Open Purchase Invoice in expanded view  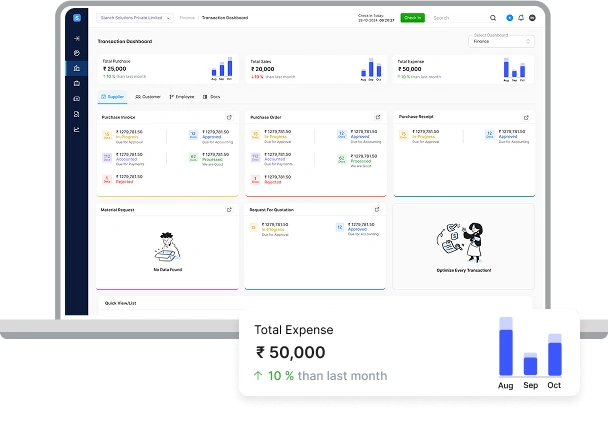tap(229, 117)
